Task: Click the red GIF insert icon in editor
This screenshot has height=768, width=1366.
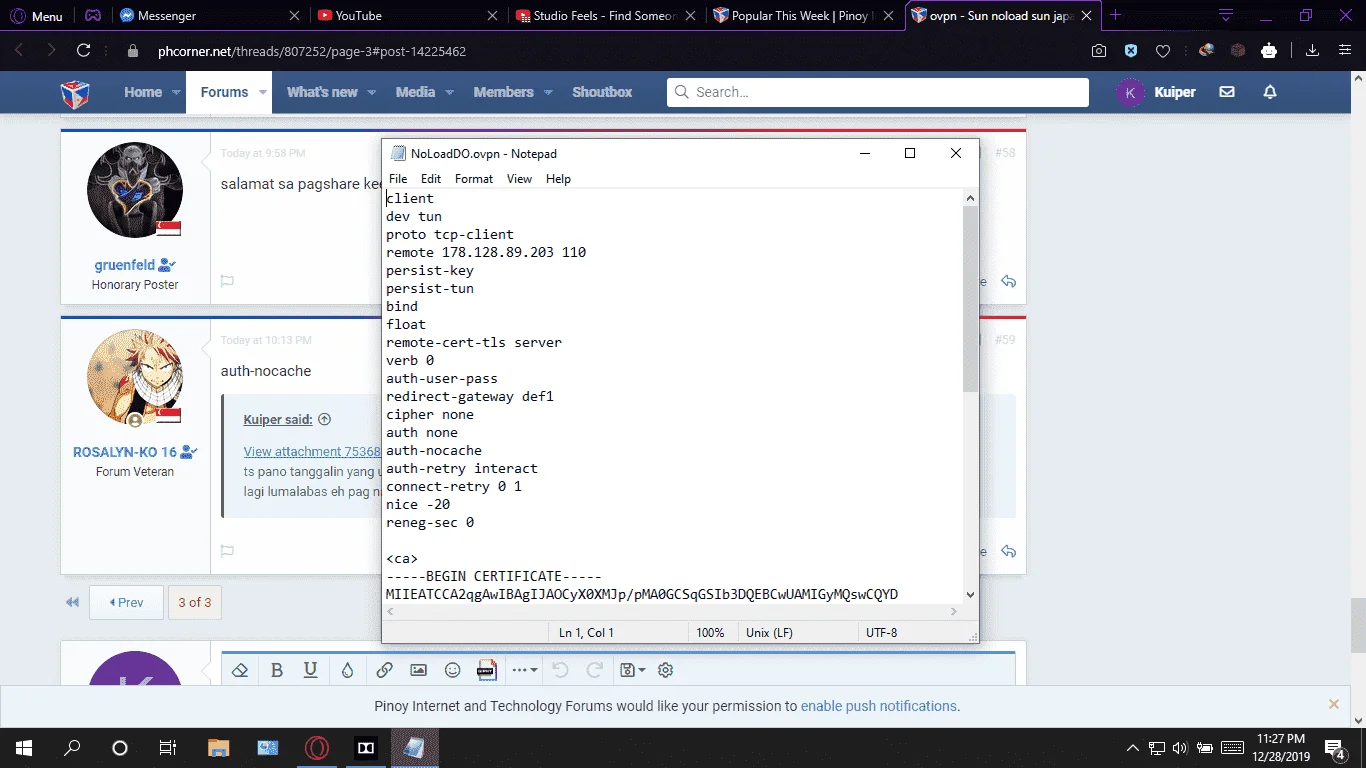Action: 487,670
